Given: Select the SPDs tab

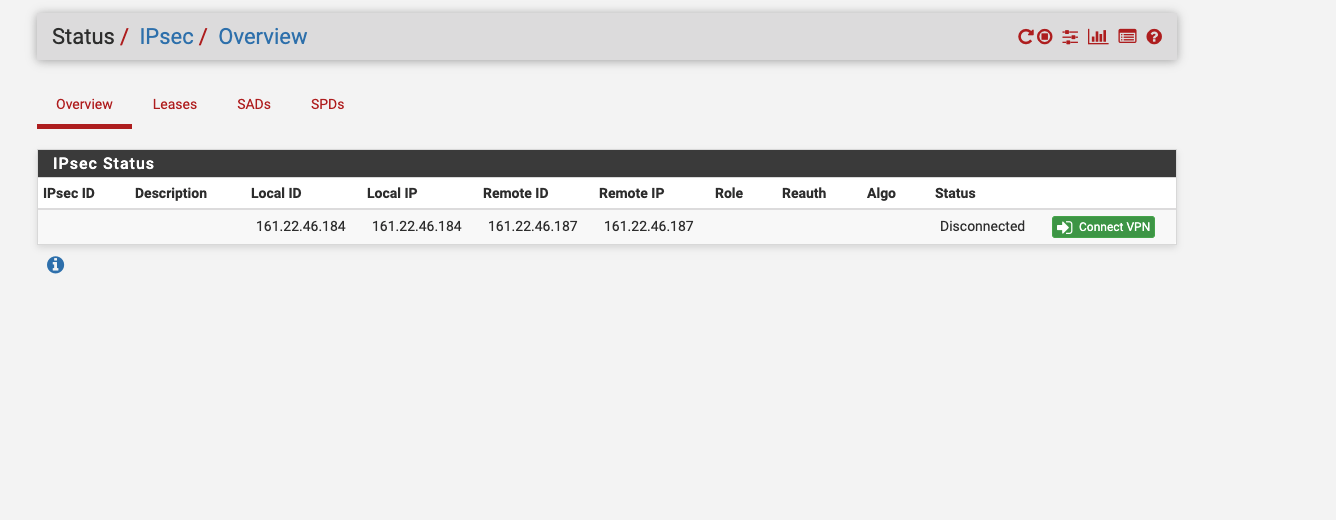Looking at the screenshot, I should tap(327, 104).
